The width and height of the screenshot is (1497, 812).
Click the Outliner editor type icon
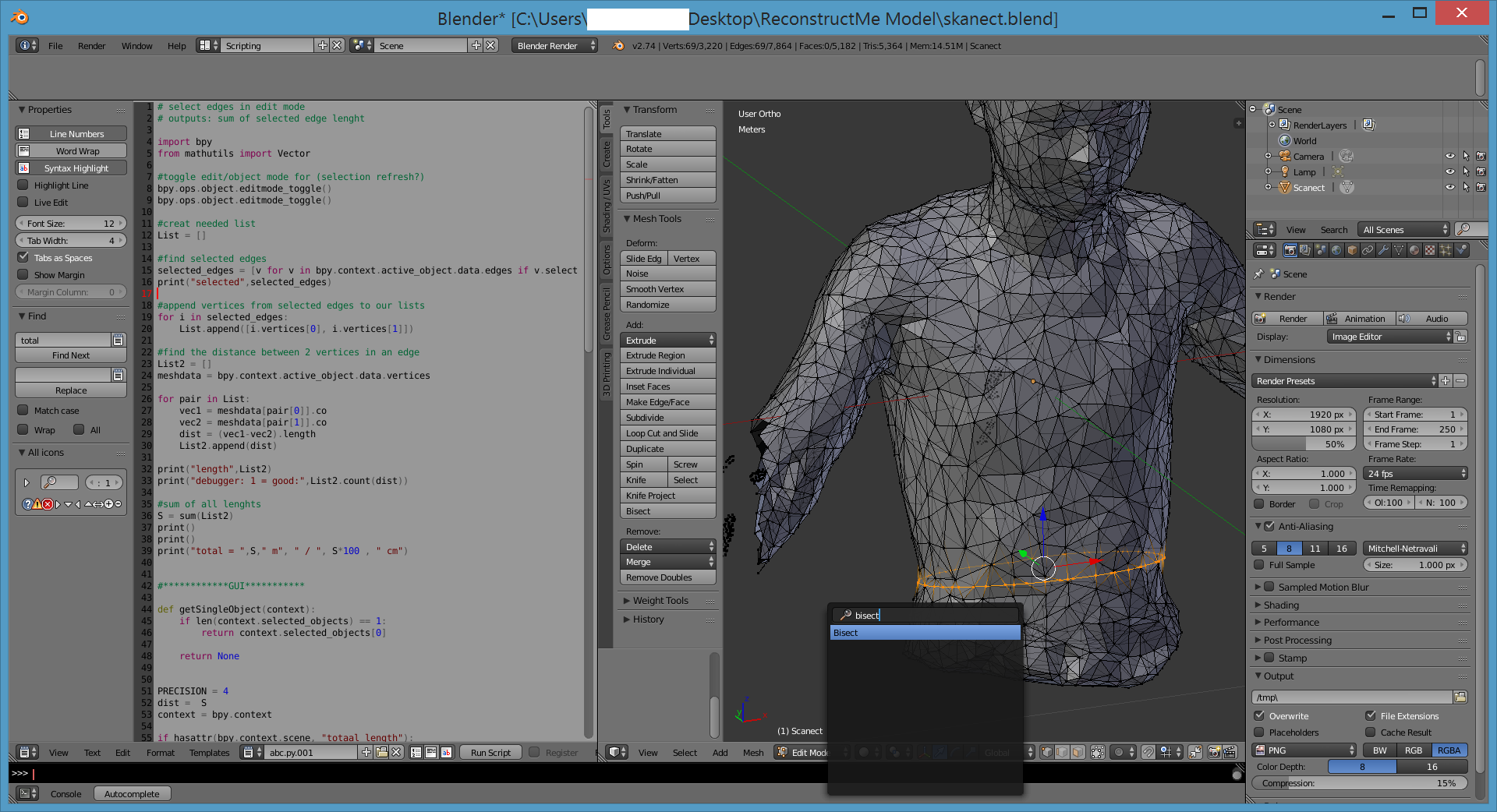(x=1264, y=229)
